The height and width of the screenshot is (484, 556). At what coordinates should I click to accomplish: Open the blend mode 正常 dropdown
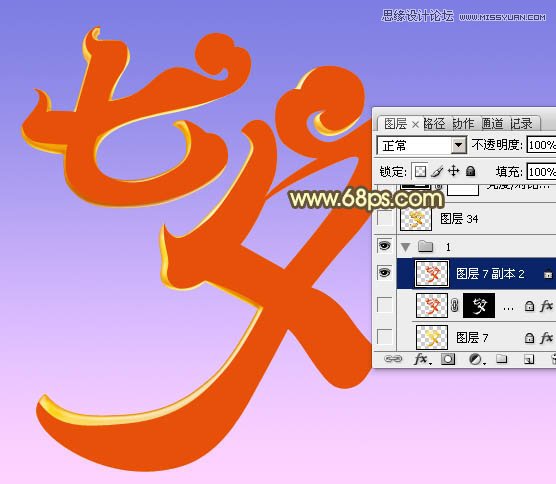421,145
